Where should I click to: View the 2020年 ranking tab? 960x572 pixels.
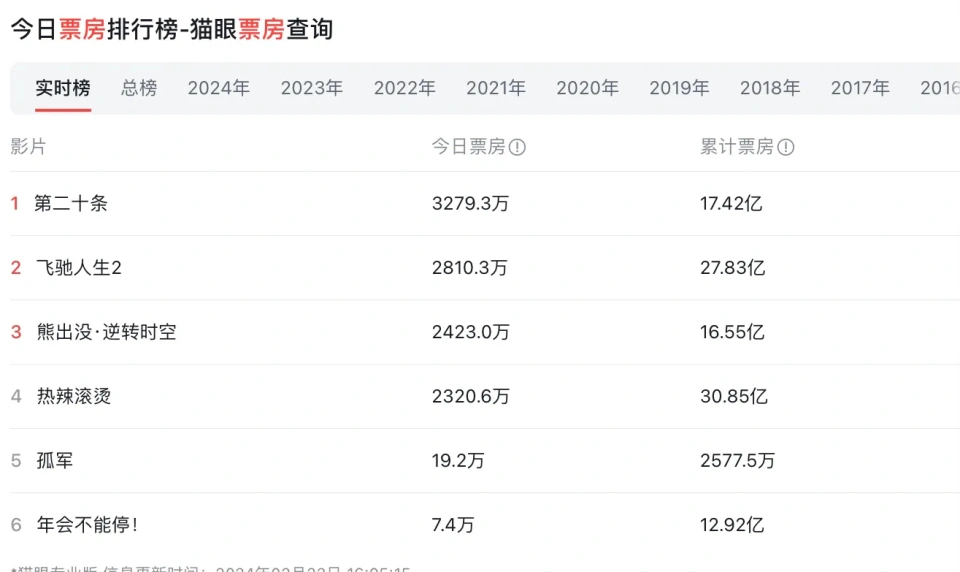(588, 88)
